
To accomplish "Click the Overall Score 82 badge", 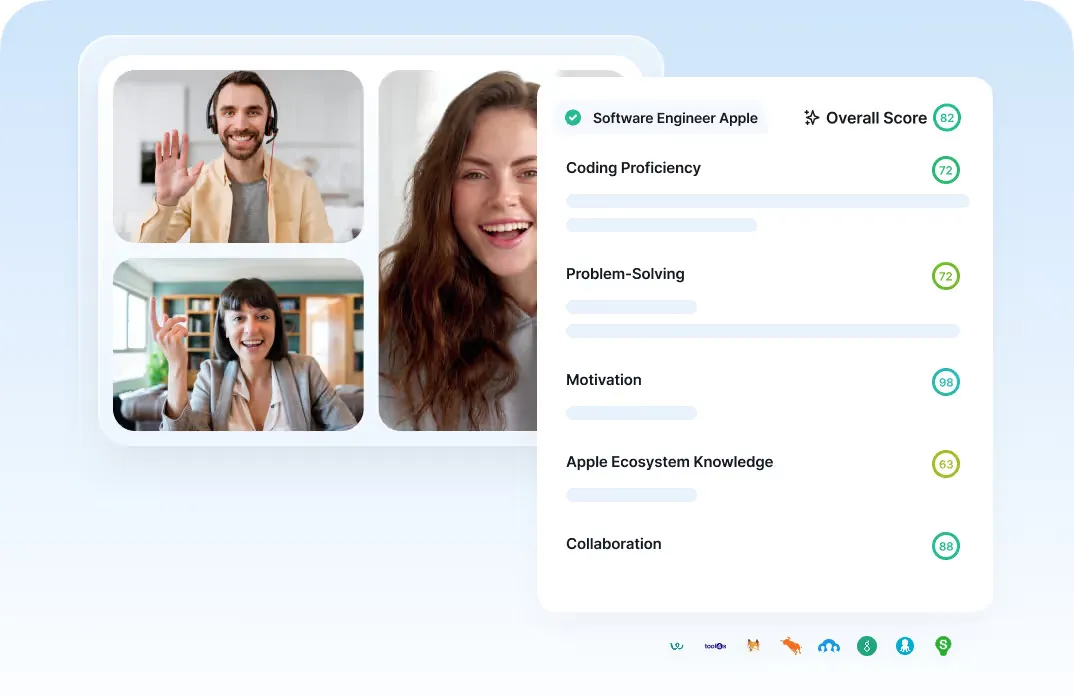I will tap(947, 118).
